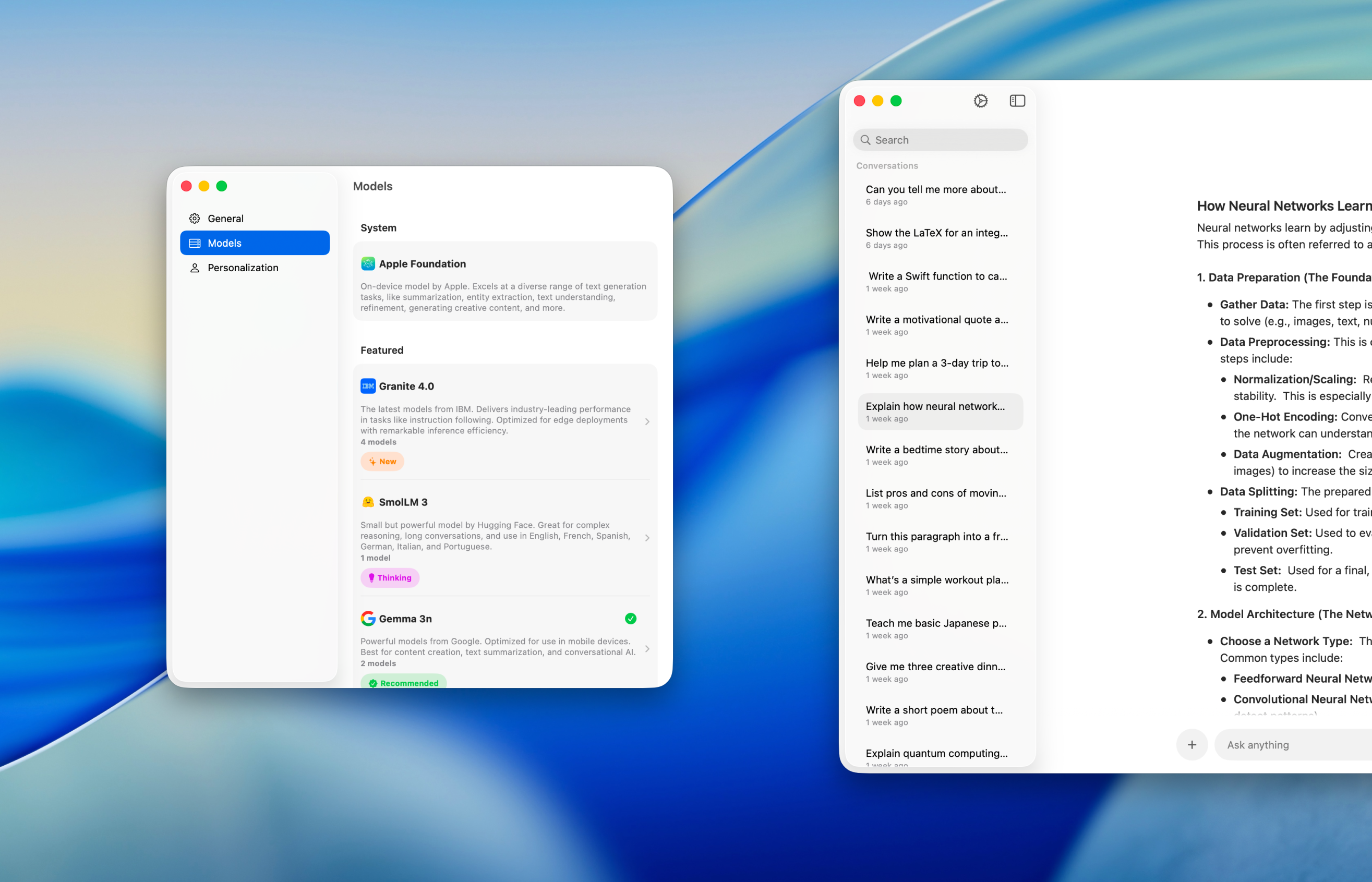Start a new chat with the plus button
Viewport: 1372px width, 882px height.
coord(1192,744)
